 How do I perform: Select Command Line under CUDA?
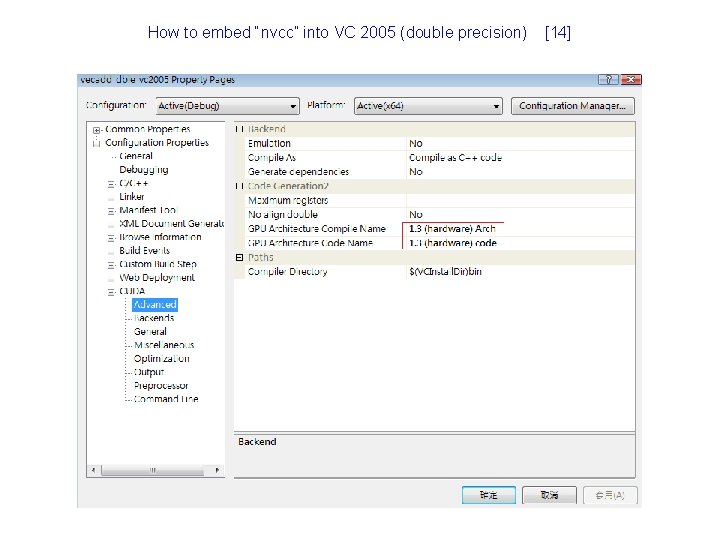[166, 399]
